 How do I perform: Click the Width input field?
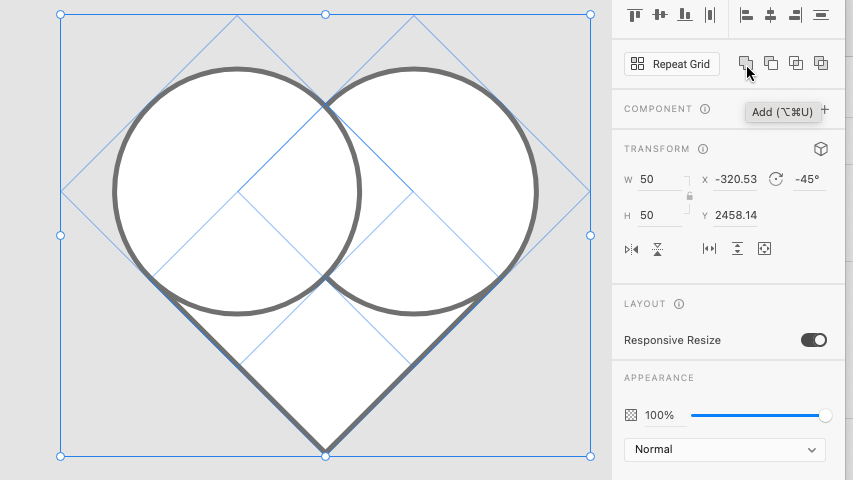click(658, 180)
